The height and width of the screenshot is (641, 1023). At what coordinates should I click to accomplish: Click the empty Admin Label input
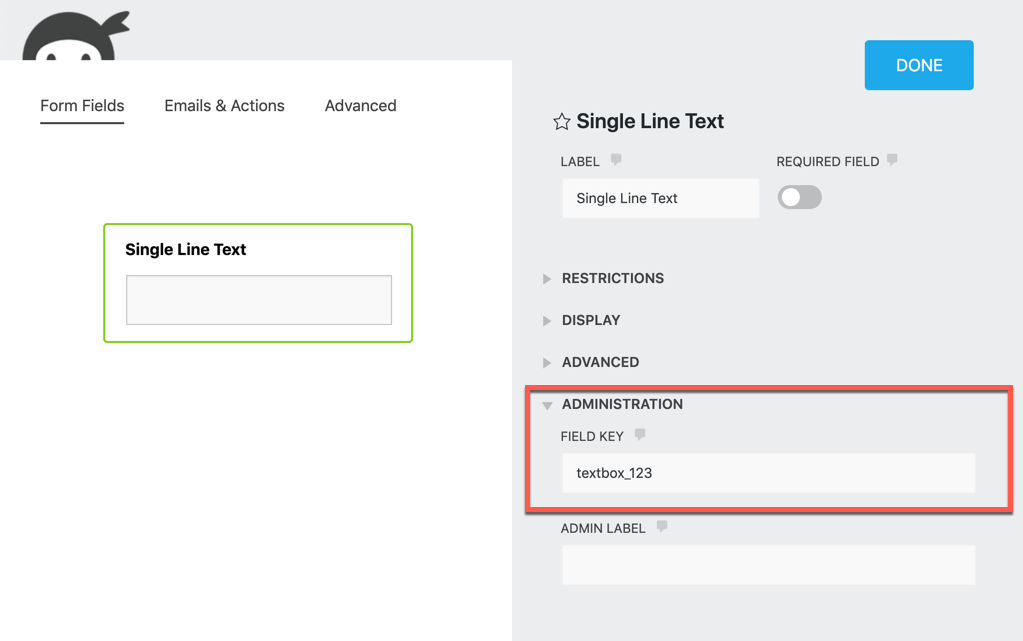pyautogui.click(x=767, y=565)
